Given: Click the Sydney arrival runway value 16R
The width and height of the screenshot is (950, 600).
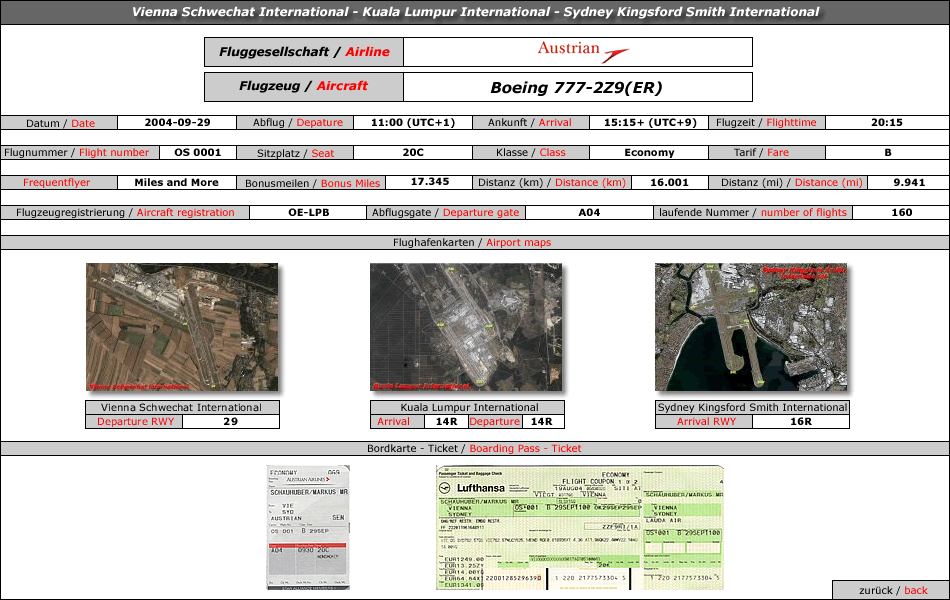Looking at the screenshot, I should tap(800, 422).
